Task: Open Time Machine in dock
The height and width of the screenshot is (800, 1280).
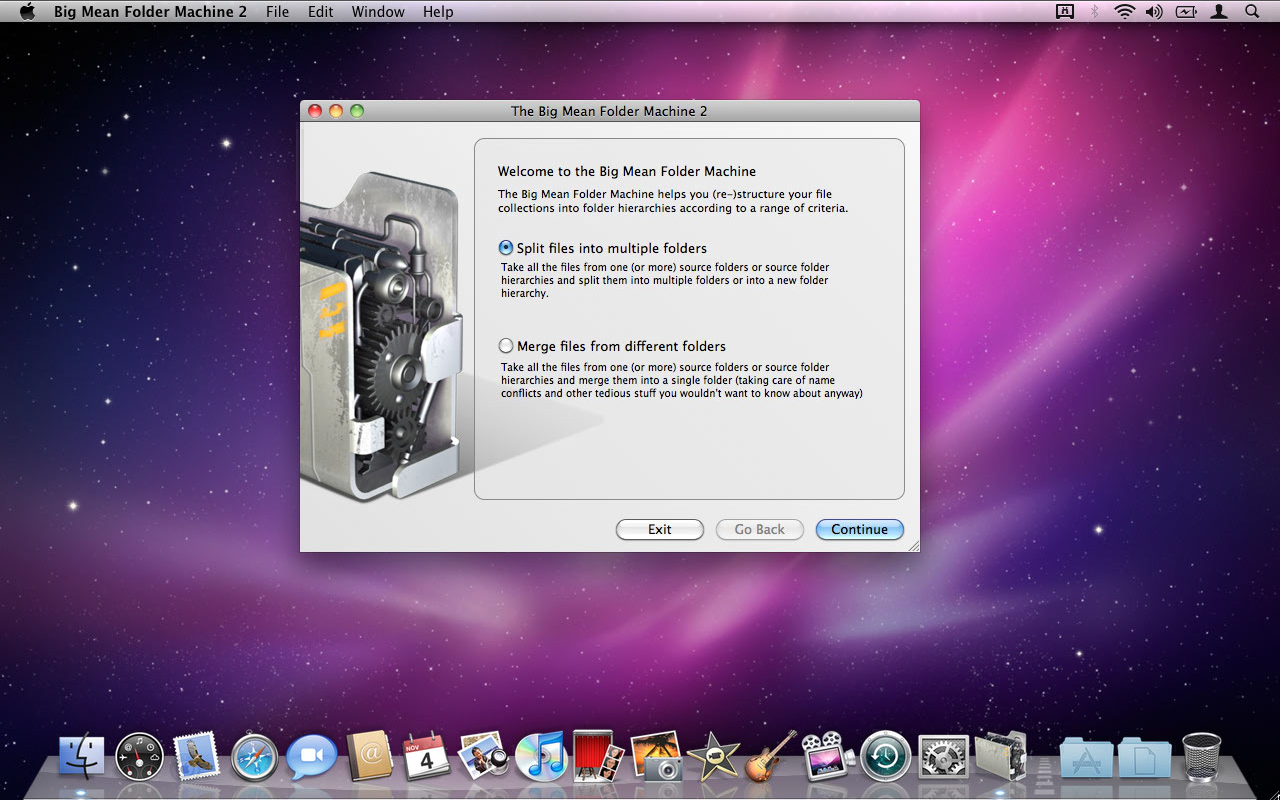Action: point(886,757)
